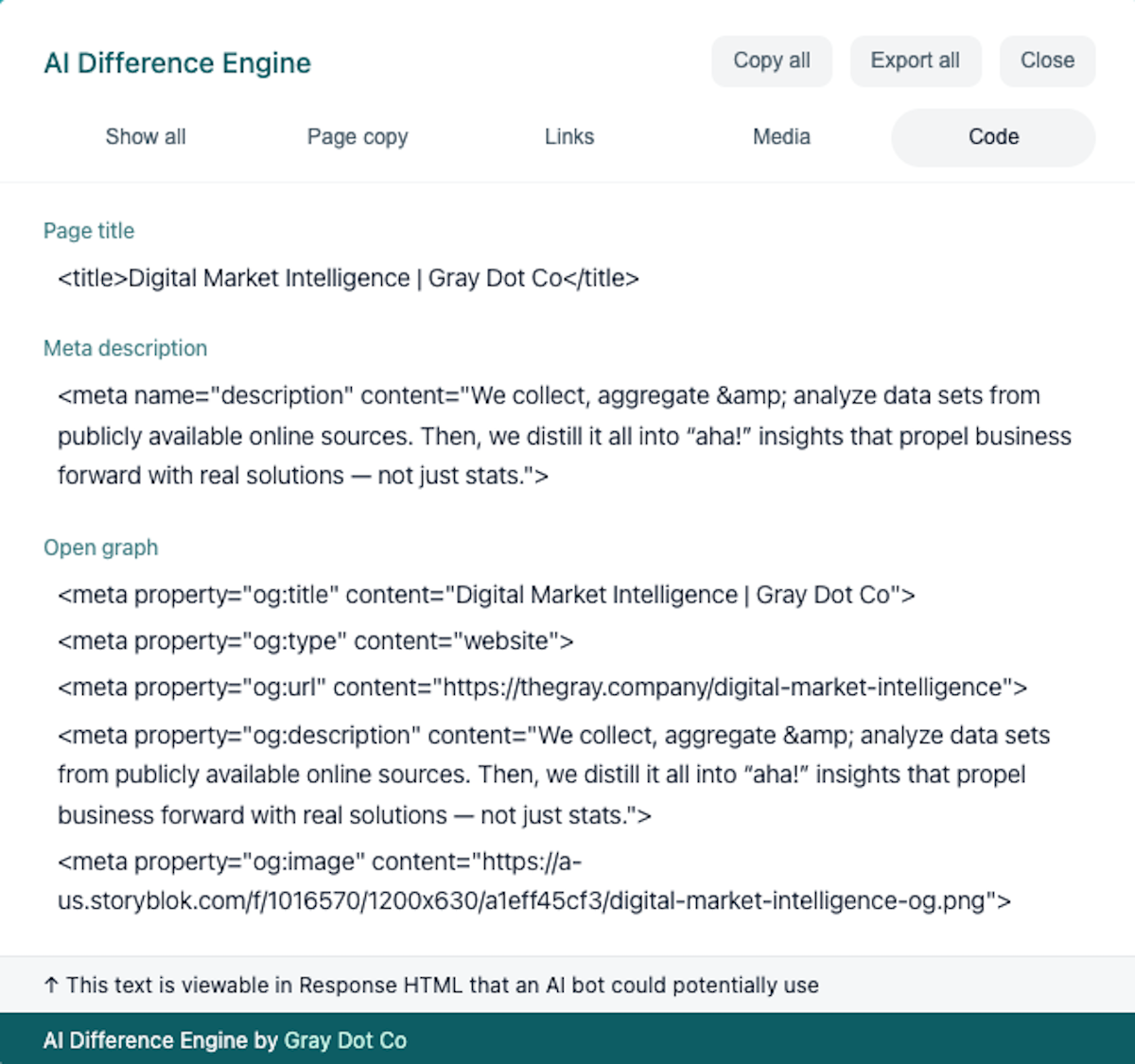Open the Gray Dot Co footer link

[x=346, y=1040]
